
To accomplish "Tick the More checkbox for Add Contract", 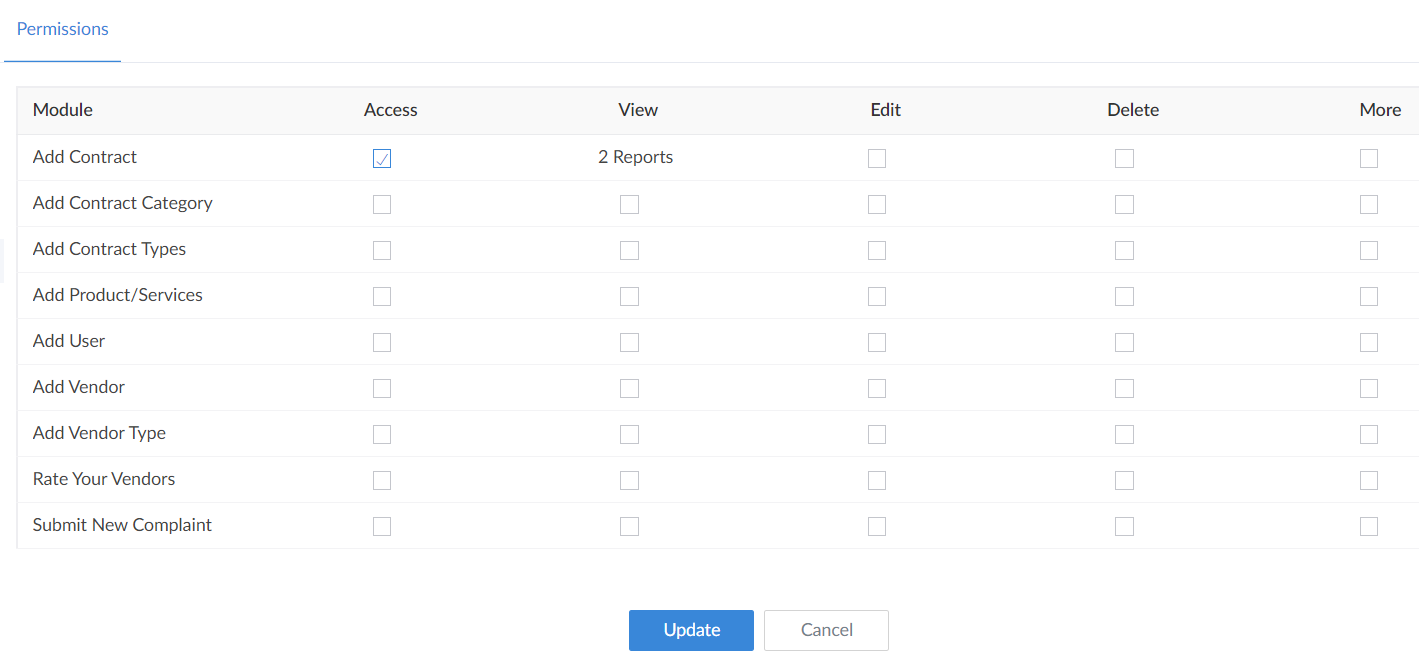I will tap(1369, 158).
